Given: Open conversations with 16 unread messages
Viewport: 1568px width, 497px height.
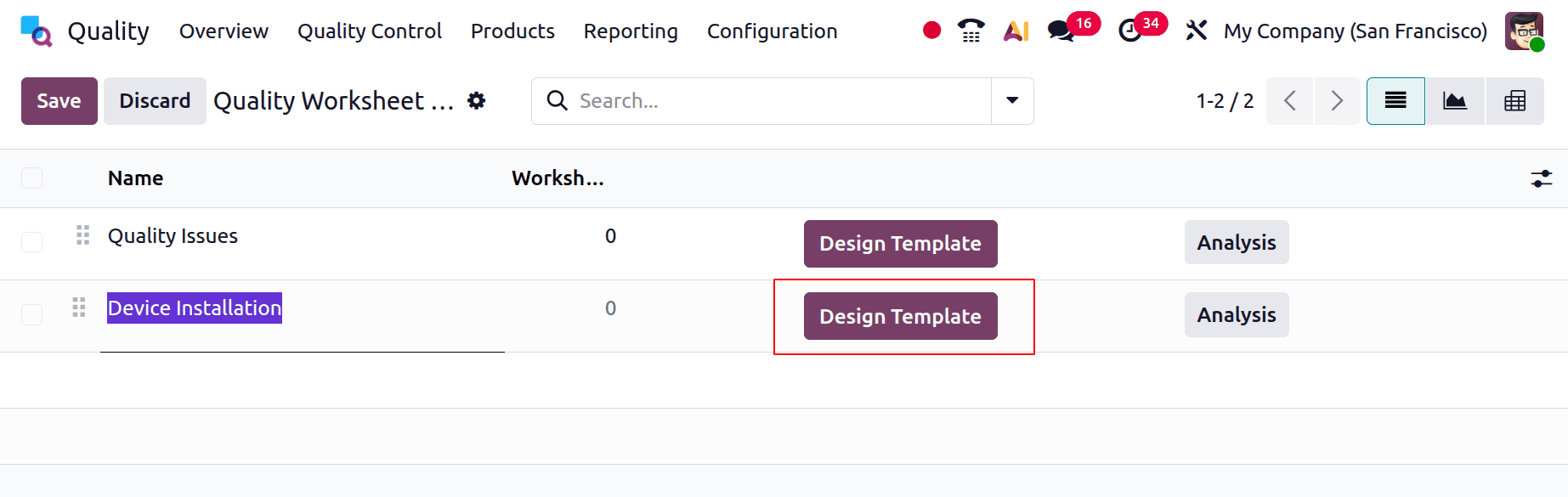Looking at the screenshot, I should pyautogui.click(x=1073, y=29).
